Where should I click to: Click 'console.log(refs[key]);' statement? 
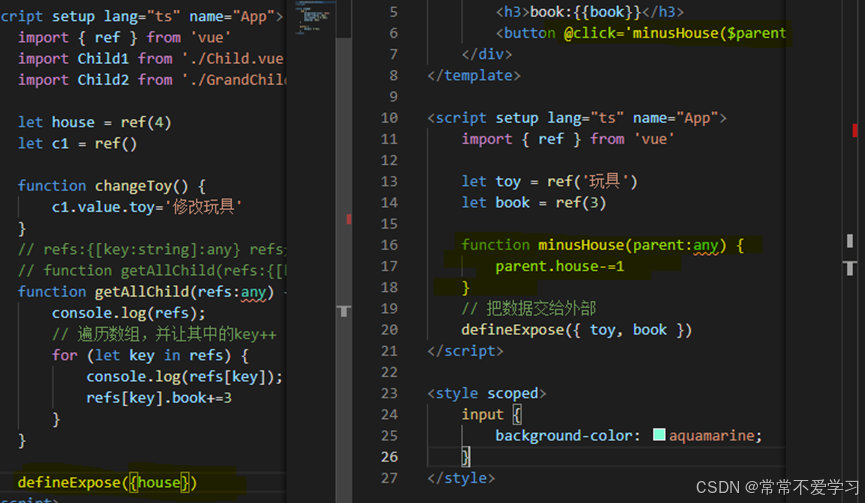coord(184,377)
